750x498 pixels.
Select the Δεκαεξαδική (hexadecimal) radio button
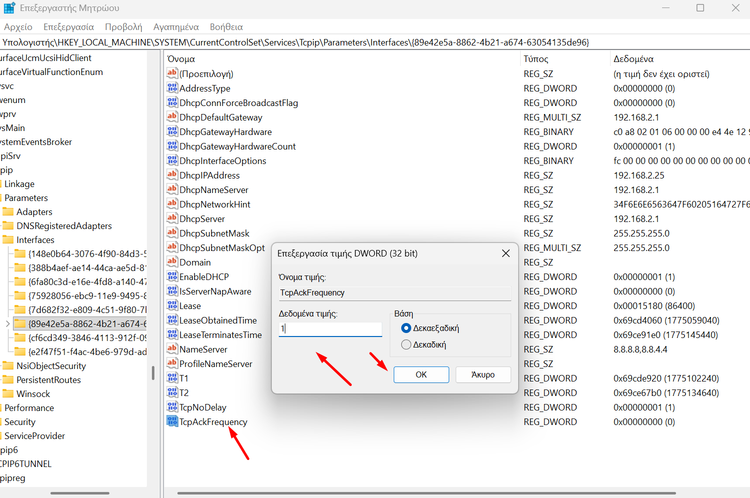point(406,327)
